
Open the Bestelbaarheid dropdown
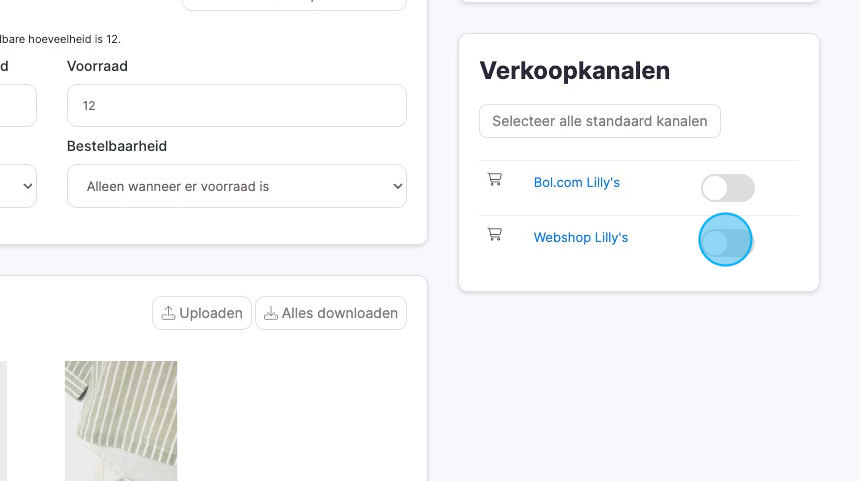[x=236, y=186]
